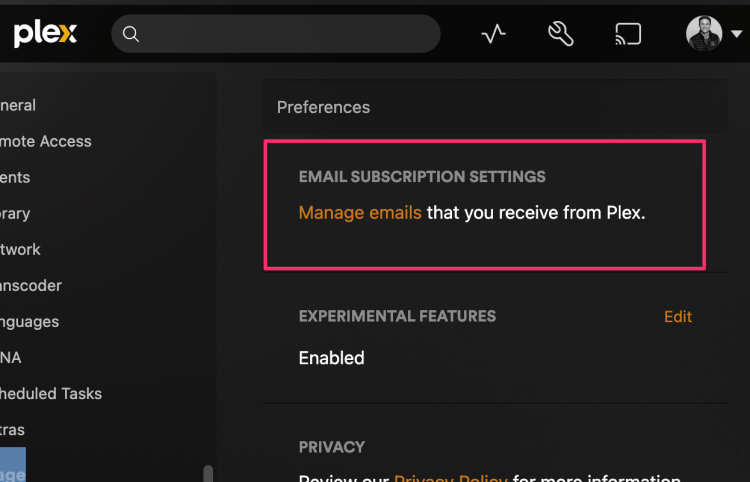The width and height of the screenshot is (750, 482).
Task: Click the Preferences section header
Action: point(323,107)
